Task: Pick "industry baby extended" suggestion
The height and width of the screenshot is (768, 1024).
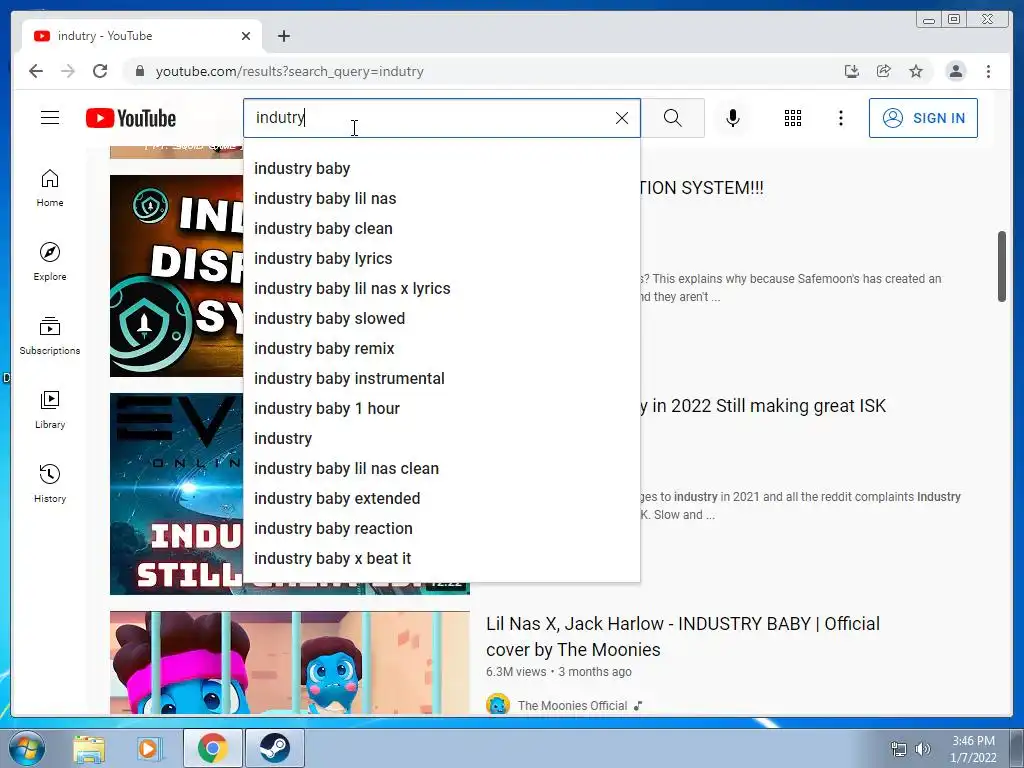Action: (441, 499)
